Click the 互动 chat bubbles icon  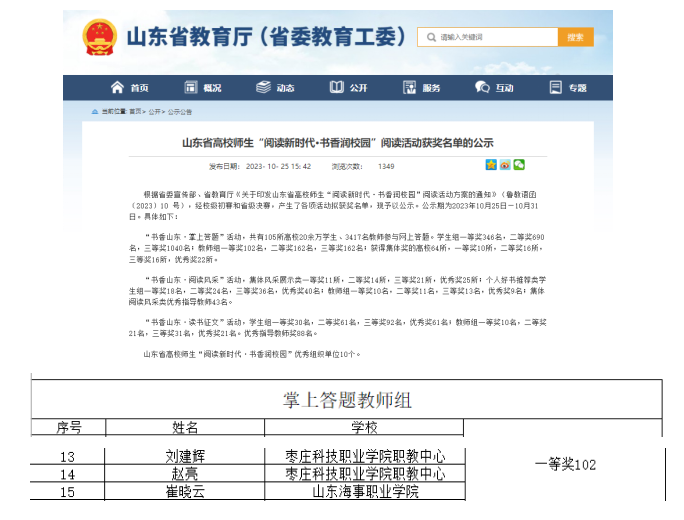pyautogui.click(x=482, y=88)
